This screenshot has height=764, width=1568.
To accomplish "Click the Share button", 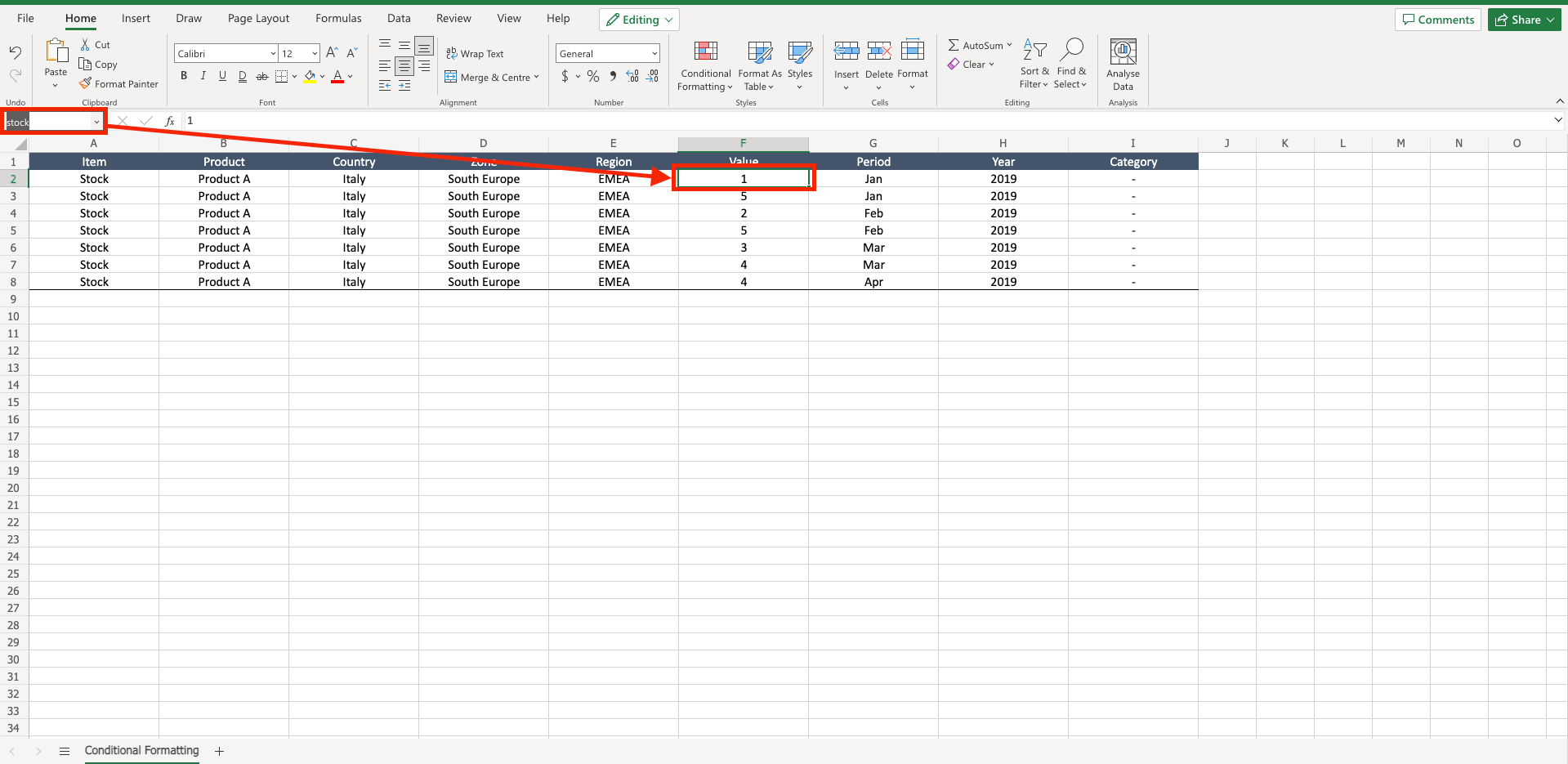I will pos(1523,19).
